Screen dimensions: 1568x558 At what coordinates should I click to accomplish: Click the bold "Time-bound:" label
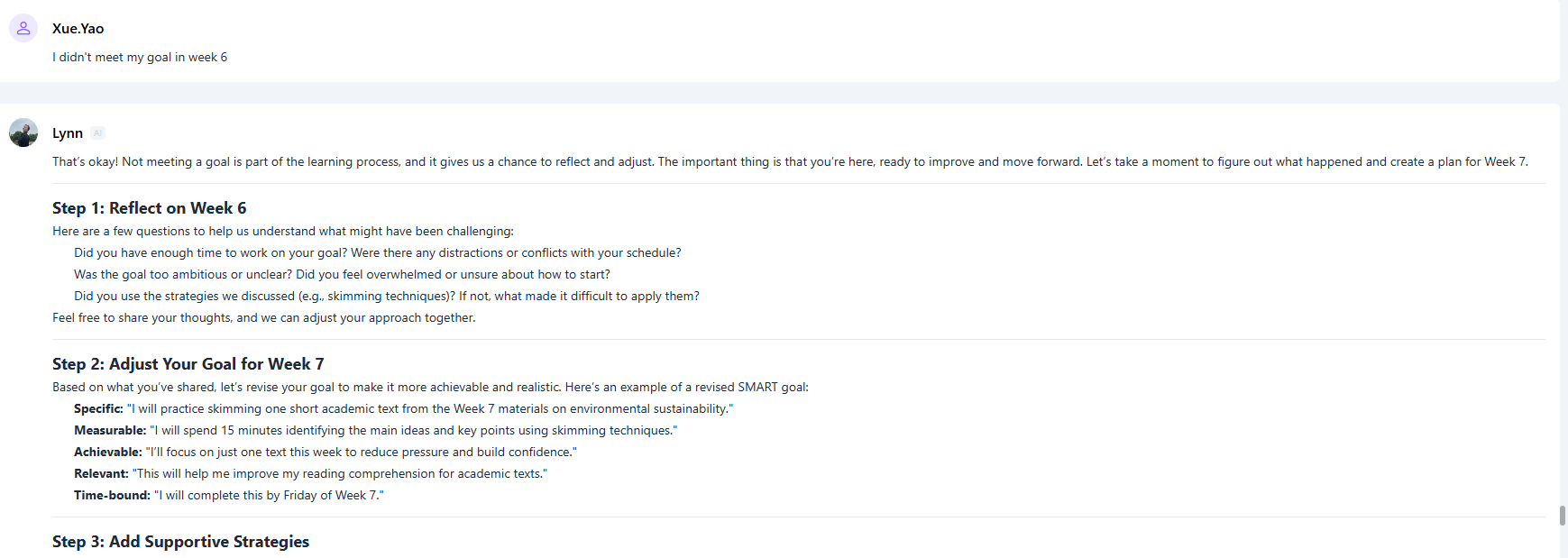(112, 496)
